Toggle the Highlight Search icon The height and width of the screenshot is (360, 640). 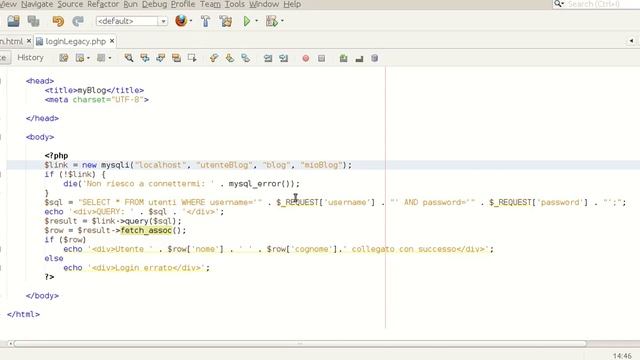(176, 58)
